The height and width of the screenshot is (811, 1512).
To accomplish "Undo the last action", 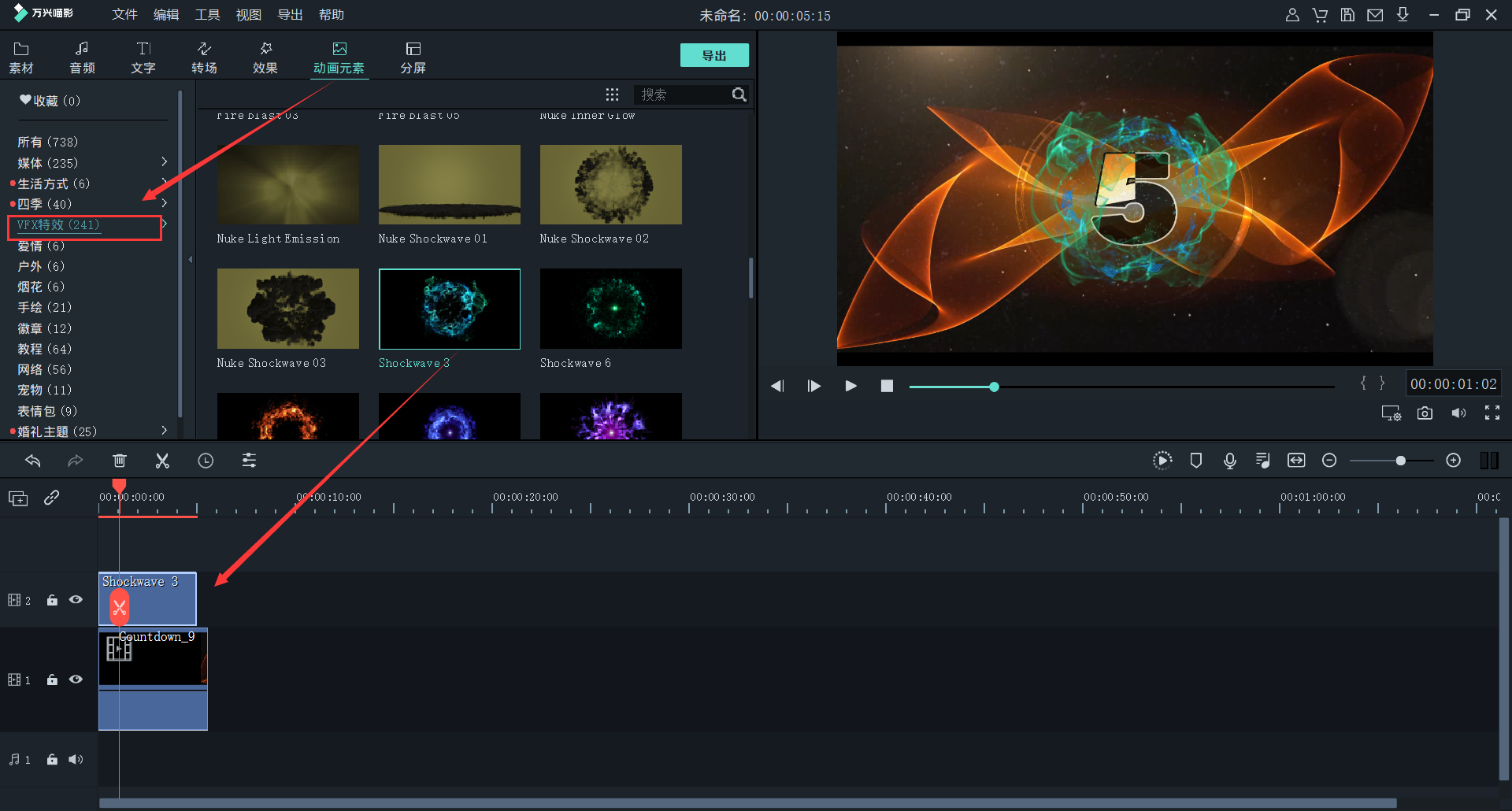I will [32, 461].
